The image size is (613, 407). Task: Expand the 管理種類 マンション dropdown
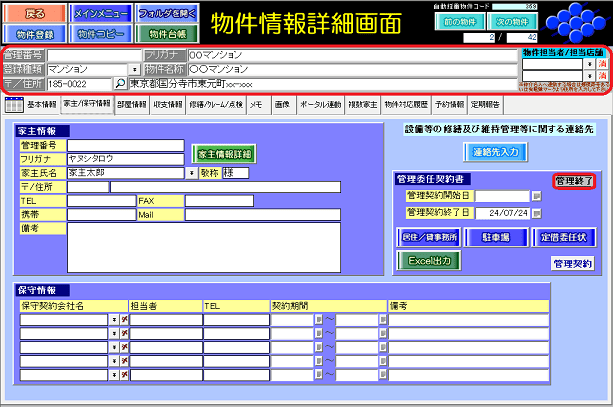tap(134, 70)
